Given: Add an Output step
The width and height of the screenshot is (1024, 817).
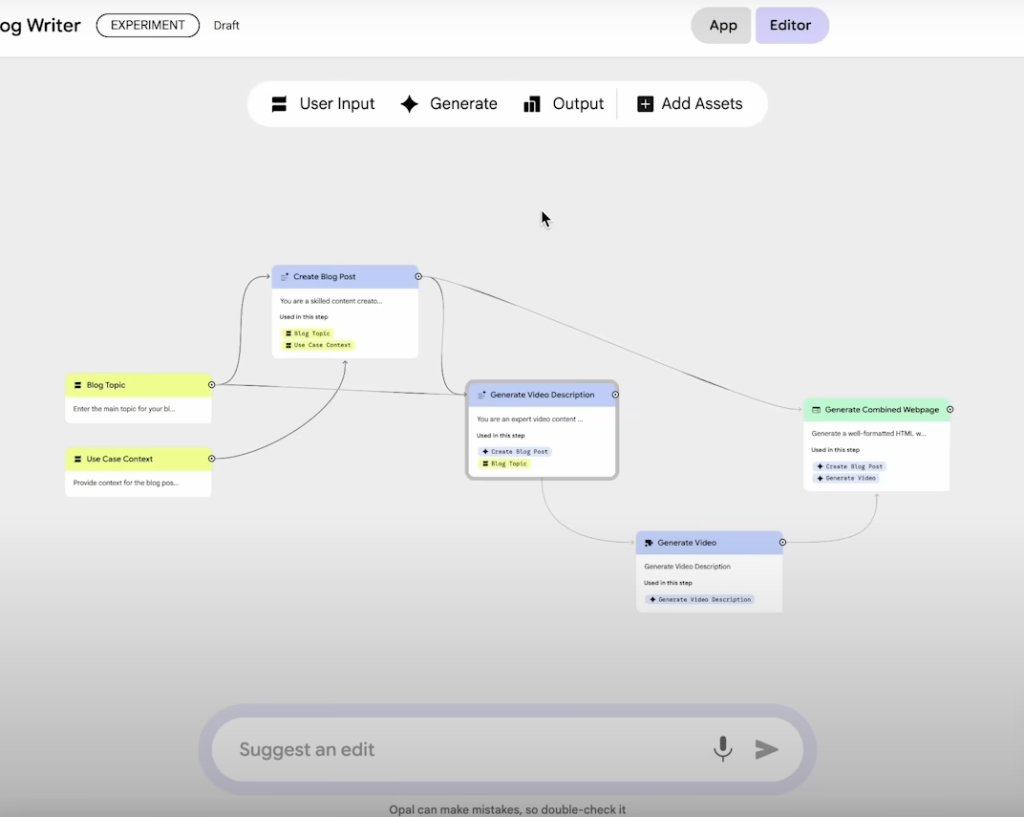Looking at the screenshot, I should coord(564,104).
